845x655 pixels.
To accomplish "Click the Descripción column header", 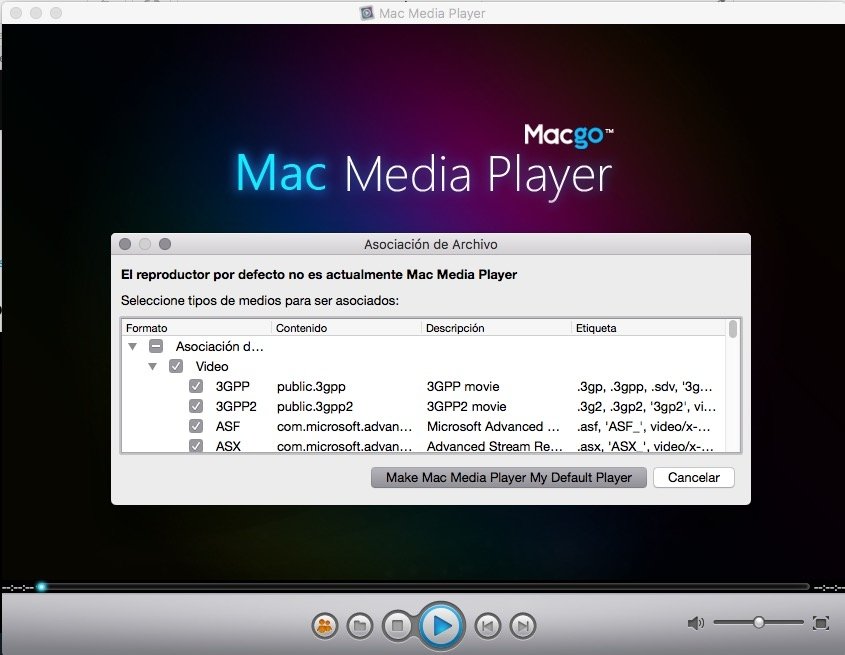I will (x=496, y=328).
